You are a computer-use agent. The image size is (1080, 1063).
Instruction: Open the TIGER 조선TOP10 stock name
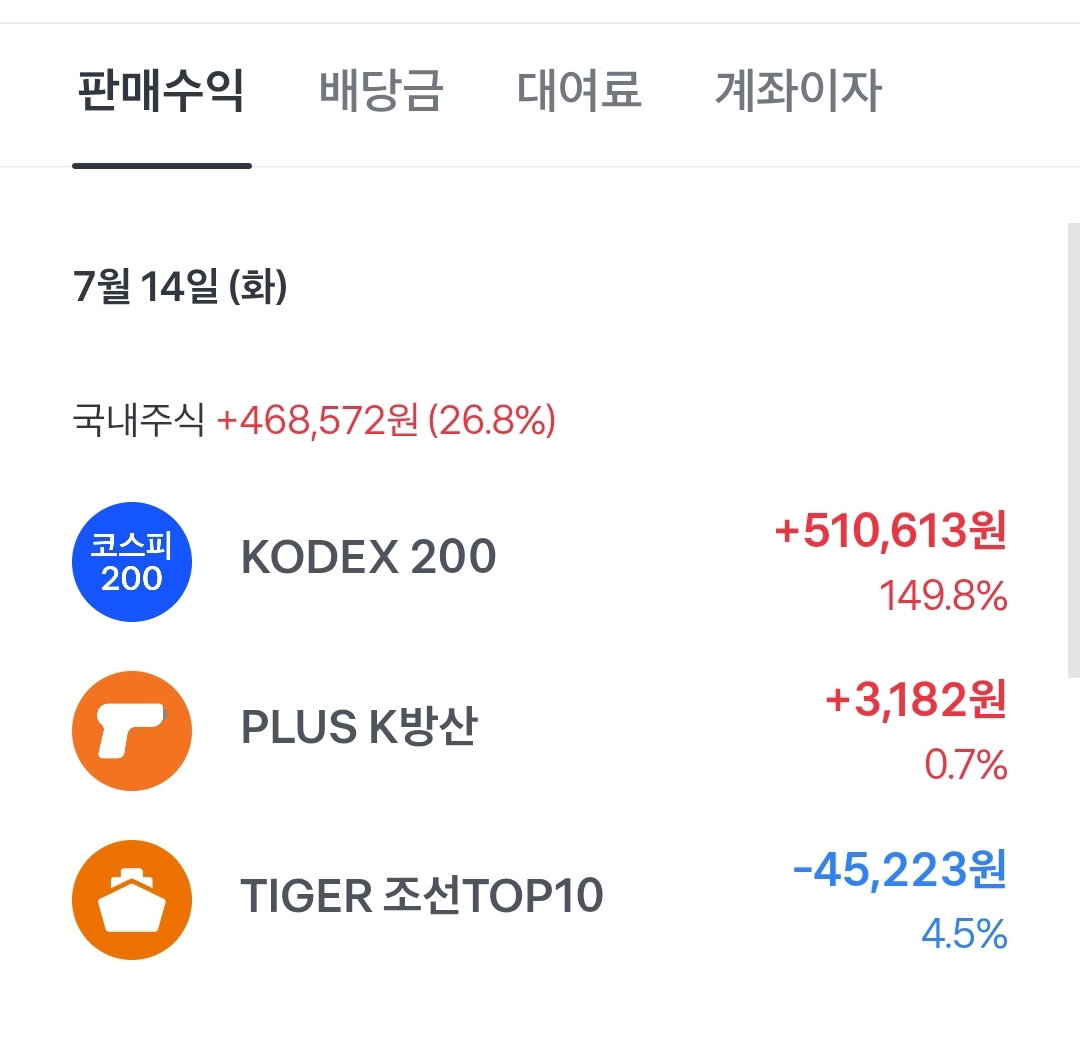pyautogui.click(x=422, y=896)
